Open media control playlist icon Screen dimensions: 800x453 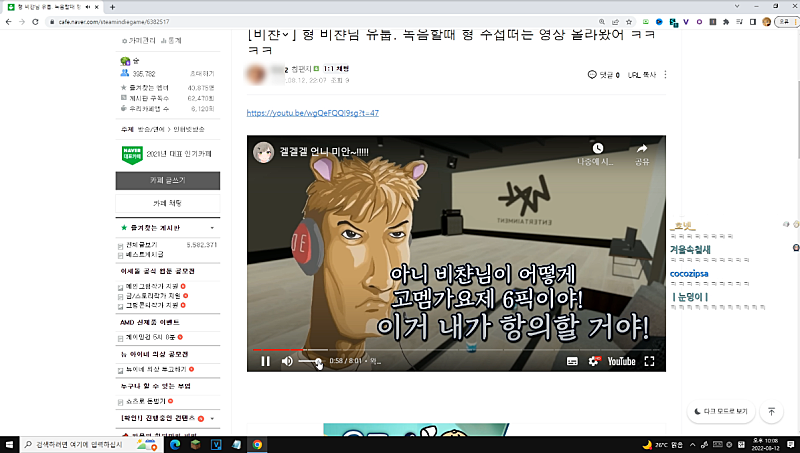point(739,22)
